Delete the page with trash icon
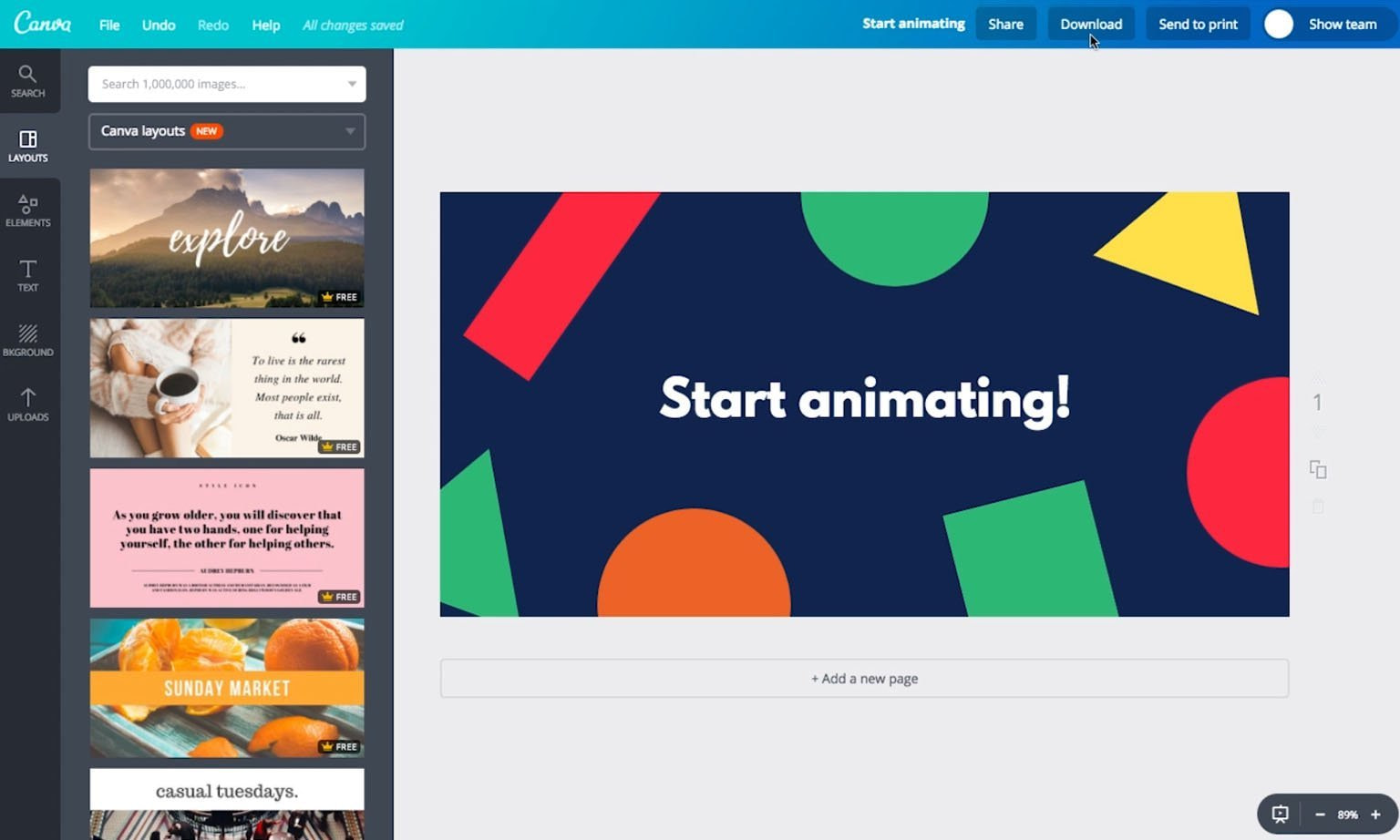This screenshot has width=1400, height=840. [x=1318, y=507]
